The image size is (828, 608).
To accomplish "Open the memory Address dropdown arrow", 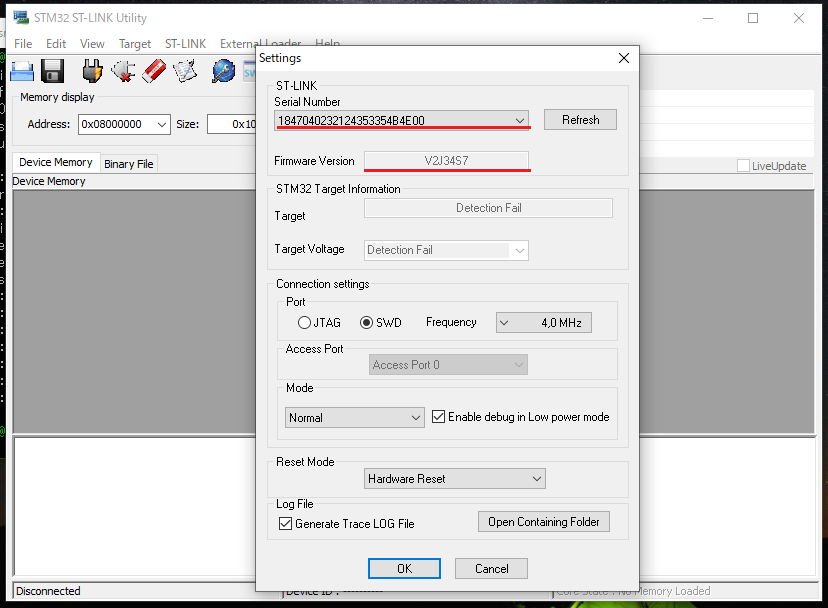I will (162, 125).
